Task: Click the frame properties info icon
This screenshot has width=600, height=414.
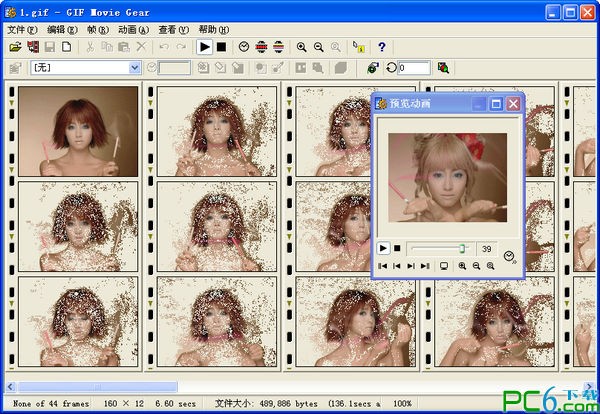Action: click(x=359, y=47)
